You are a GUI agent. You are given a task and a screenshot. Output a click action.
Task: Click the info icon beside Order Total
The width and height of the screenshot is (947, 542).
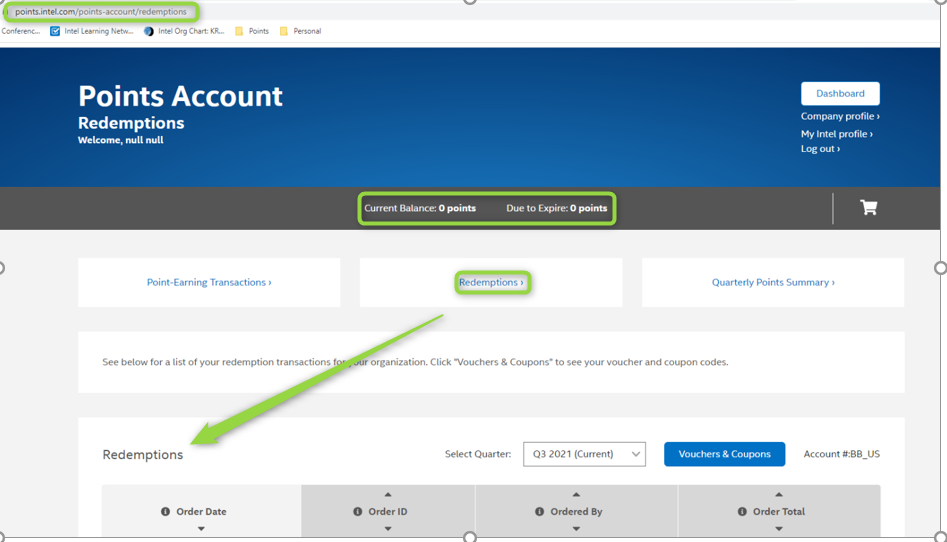[742, 511]
